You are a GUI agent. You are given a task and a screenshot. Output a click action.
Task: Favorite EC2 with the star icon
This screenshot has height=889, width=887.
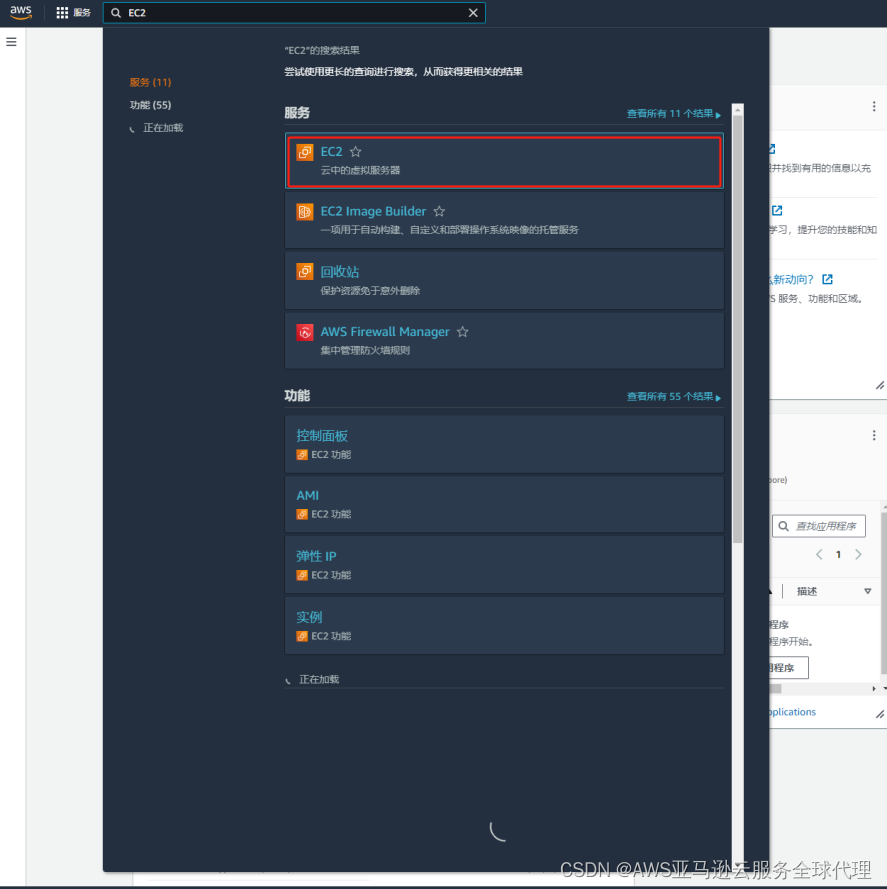(x=356, y=152)
